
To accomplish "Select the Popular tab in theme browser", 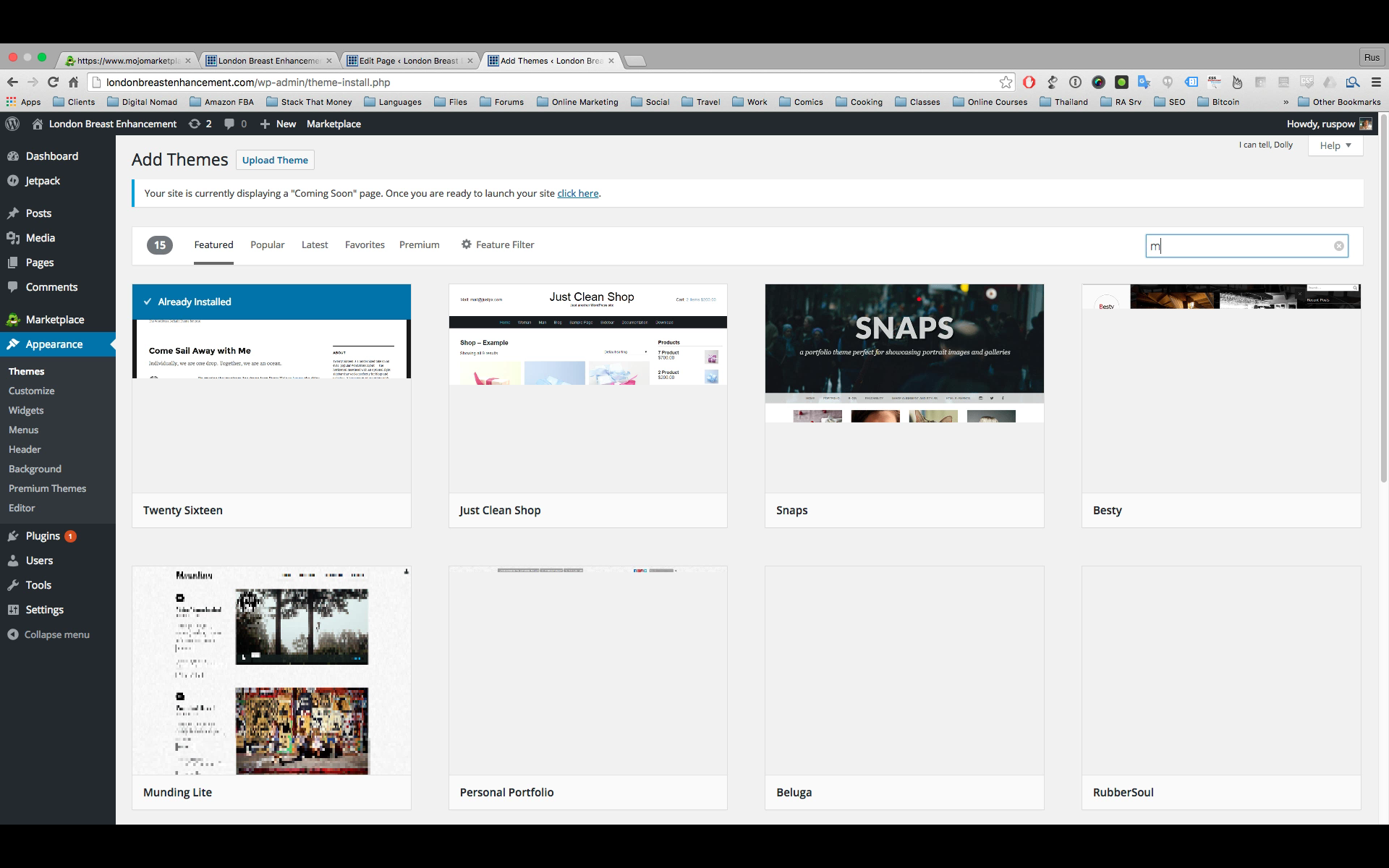I will 267,244.
